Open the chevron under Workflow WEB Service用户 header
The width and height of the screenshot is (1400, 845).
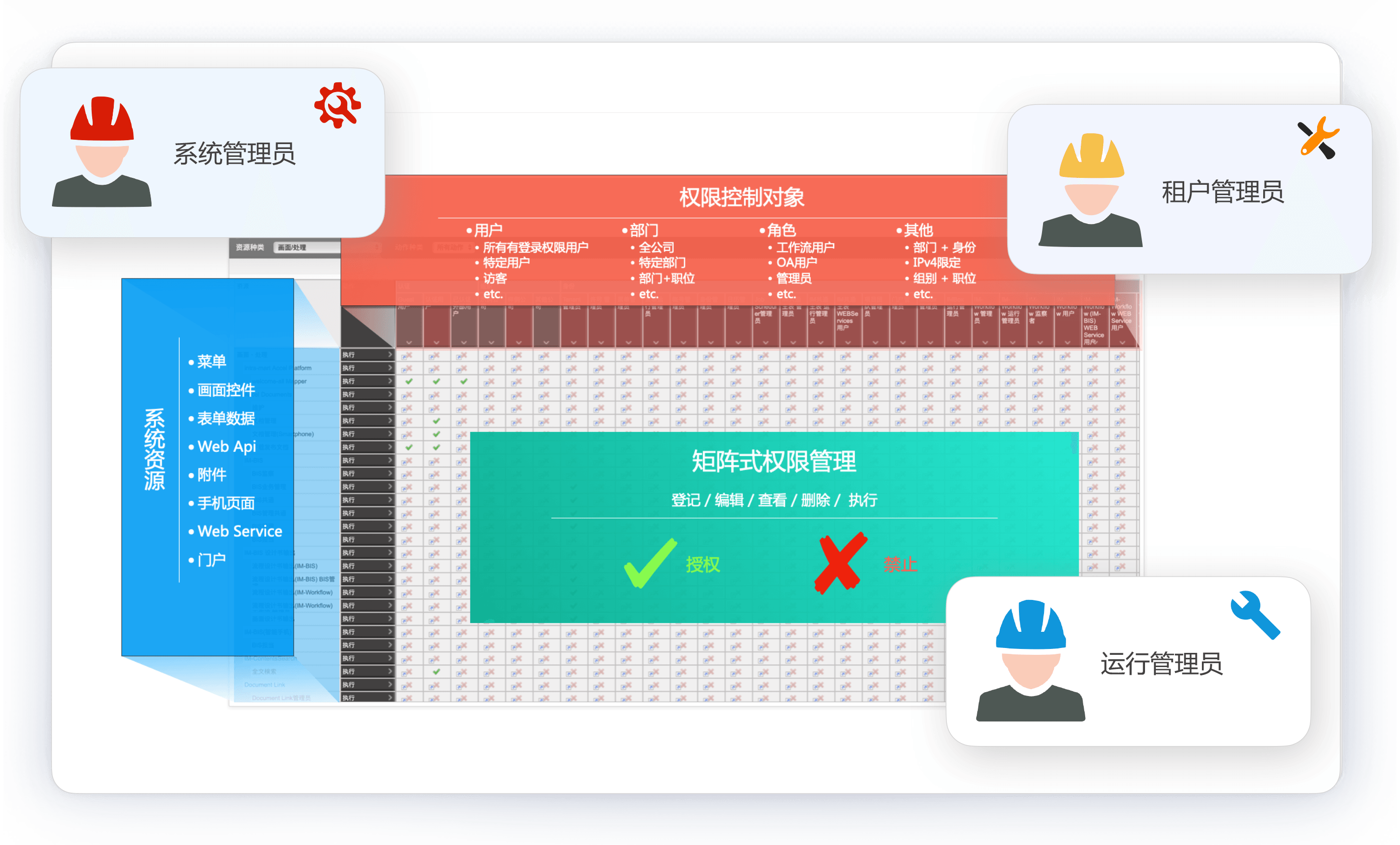coord(1122,343)
